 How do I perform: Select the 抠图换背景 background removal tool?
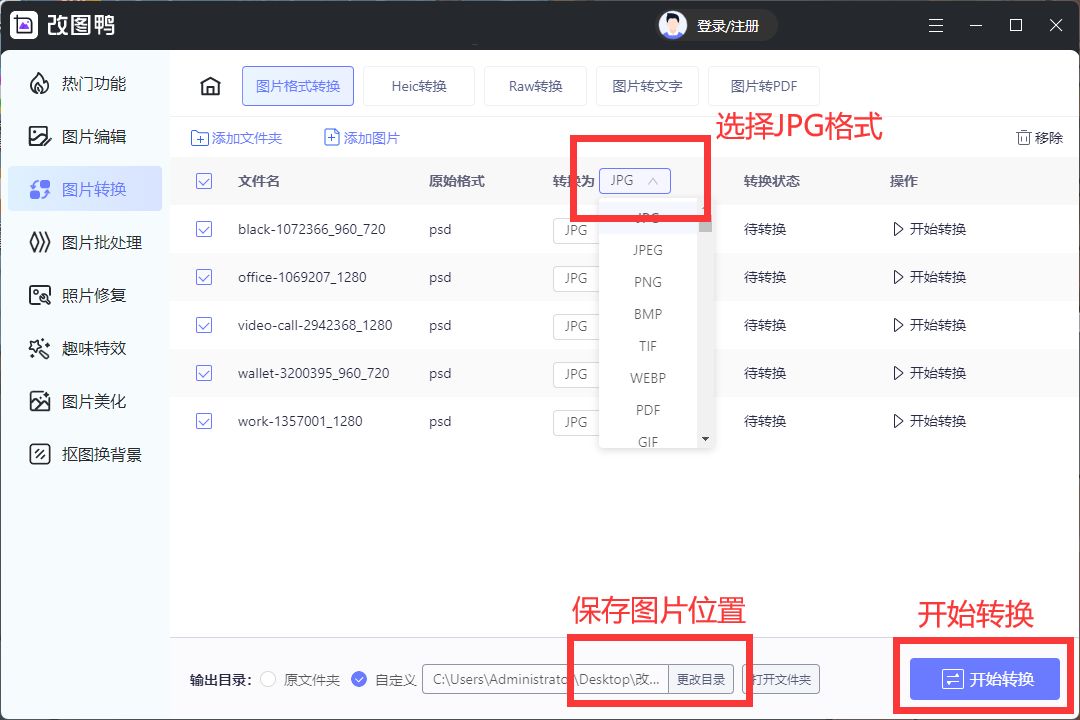[x=85, y=454]
